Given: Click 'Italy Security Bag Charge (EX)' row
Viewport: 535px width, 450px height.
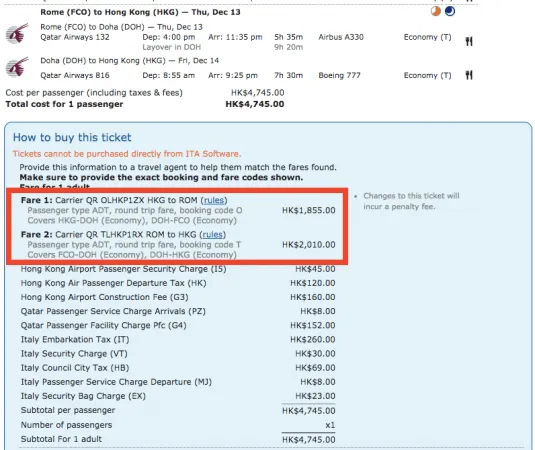Looking at the screenshot, I should (177, 396).
